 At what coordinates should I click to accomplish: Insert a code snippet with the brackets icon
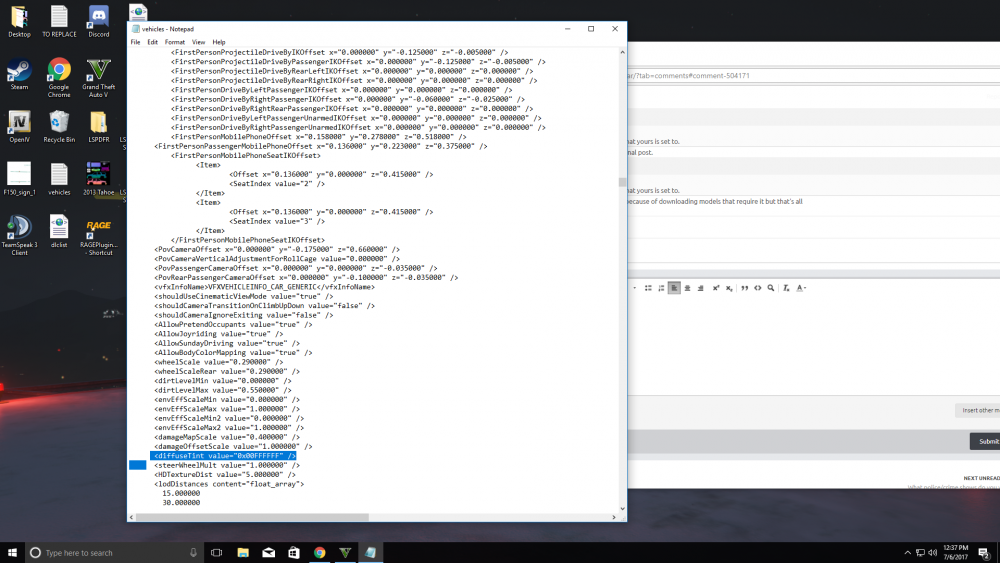(x=758, y=288)
